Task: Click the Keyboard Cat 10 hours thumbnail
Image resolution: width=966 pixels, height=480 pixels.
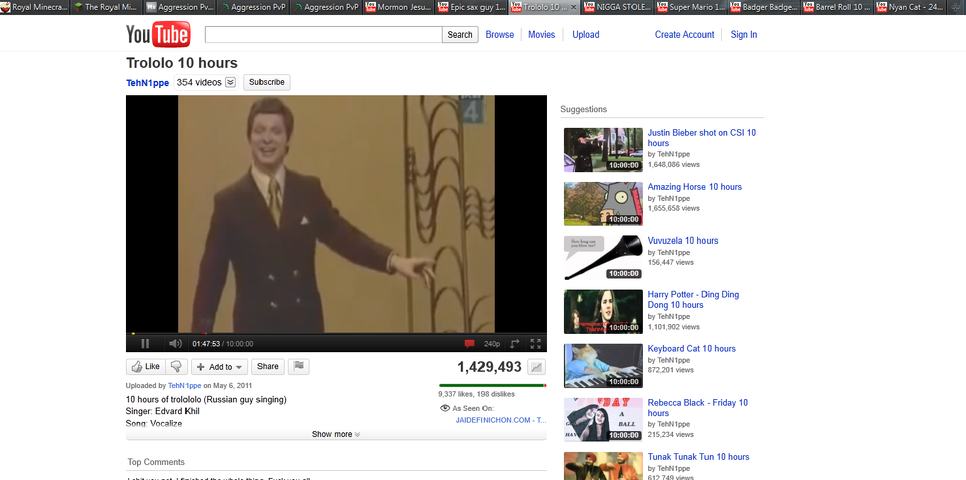Action: coord(603,366)
